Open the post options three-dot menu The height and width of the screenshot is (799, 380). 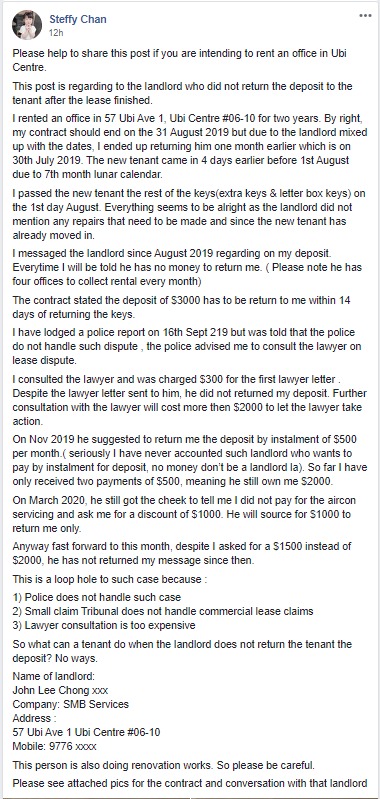tap(365, 16)
